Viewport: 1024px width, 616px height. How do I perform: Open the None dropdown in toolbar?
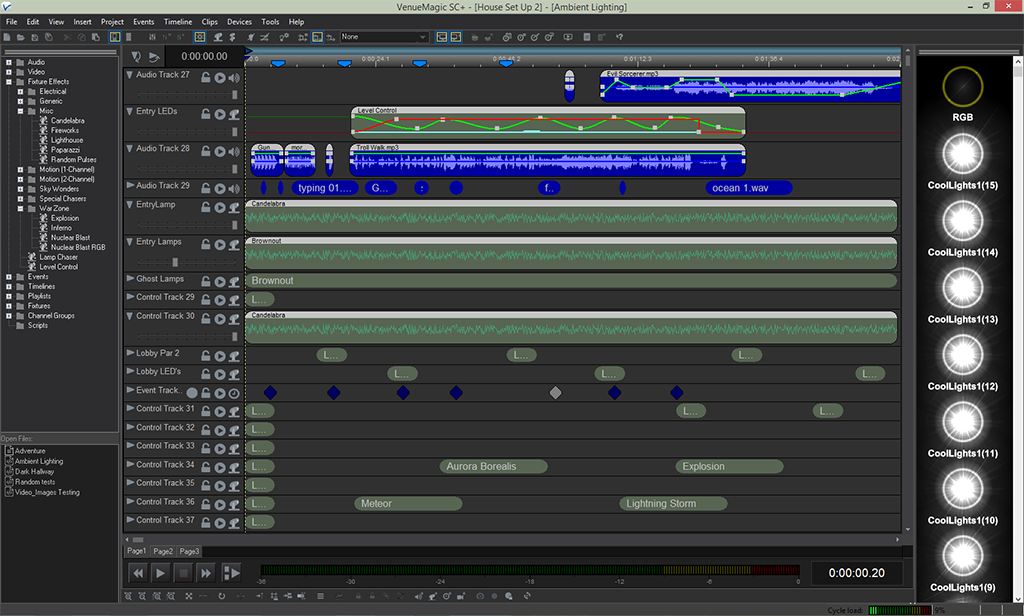pyautogui.click(x=384, y=37)
